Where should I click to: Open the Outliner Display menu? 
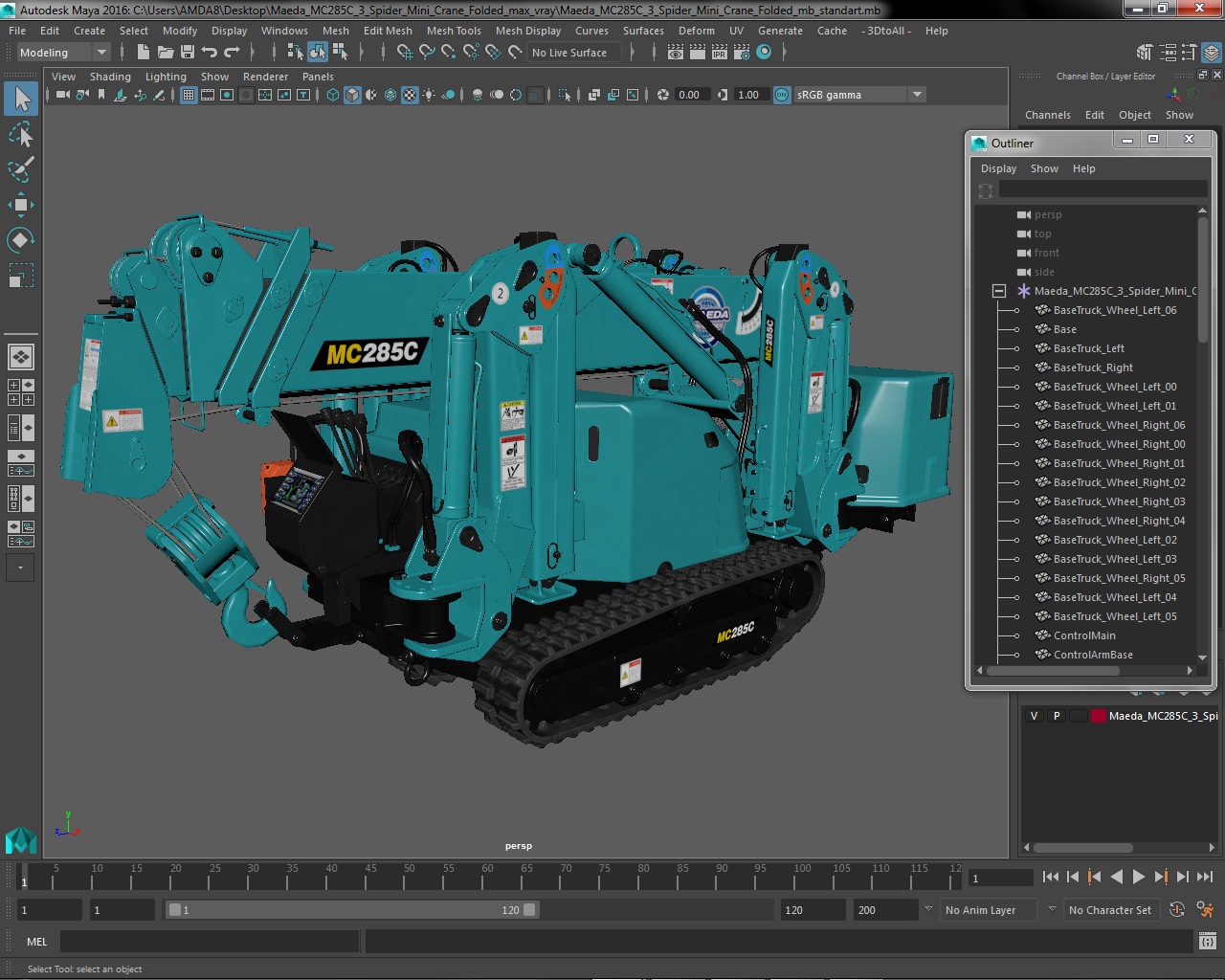[x=998, y=168]
